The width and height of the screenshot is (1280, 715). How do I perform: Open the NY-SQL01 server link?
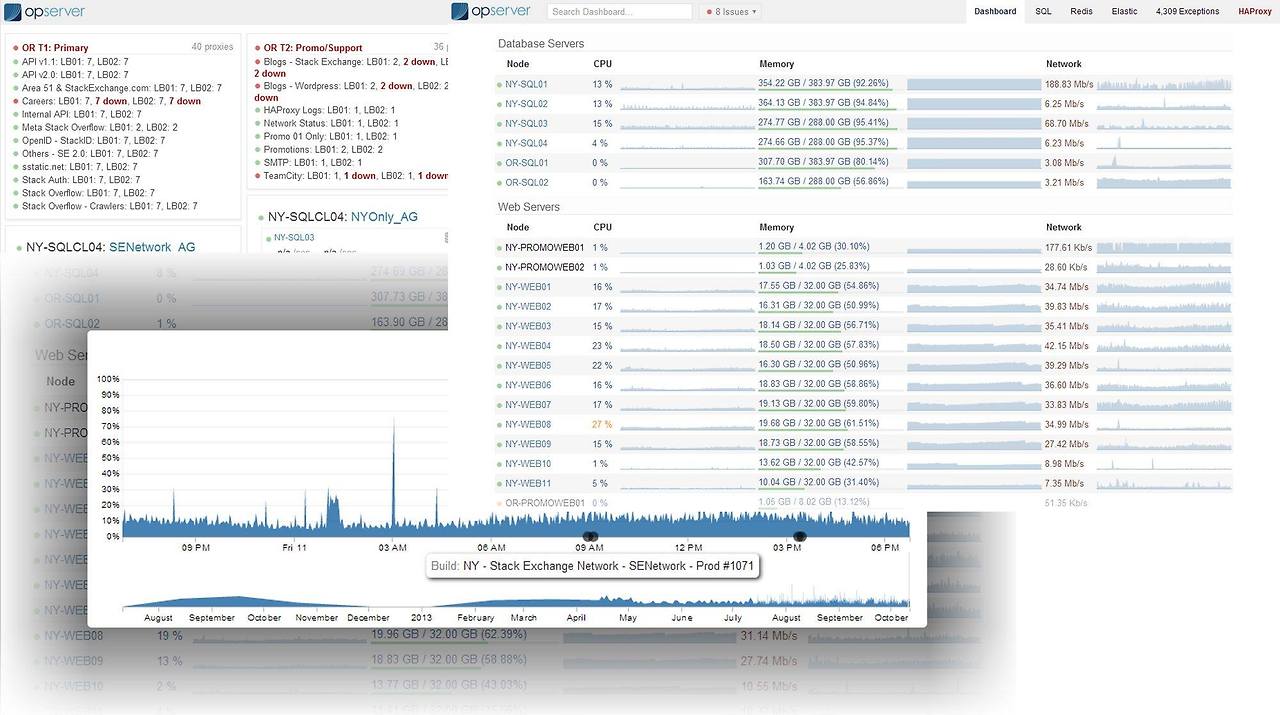coord(526,84)
